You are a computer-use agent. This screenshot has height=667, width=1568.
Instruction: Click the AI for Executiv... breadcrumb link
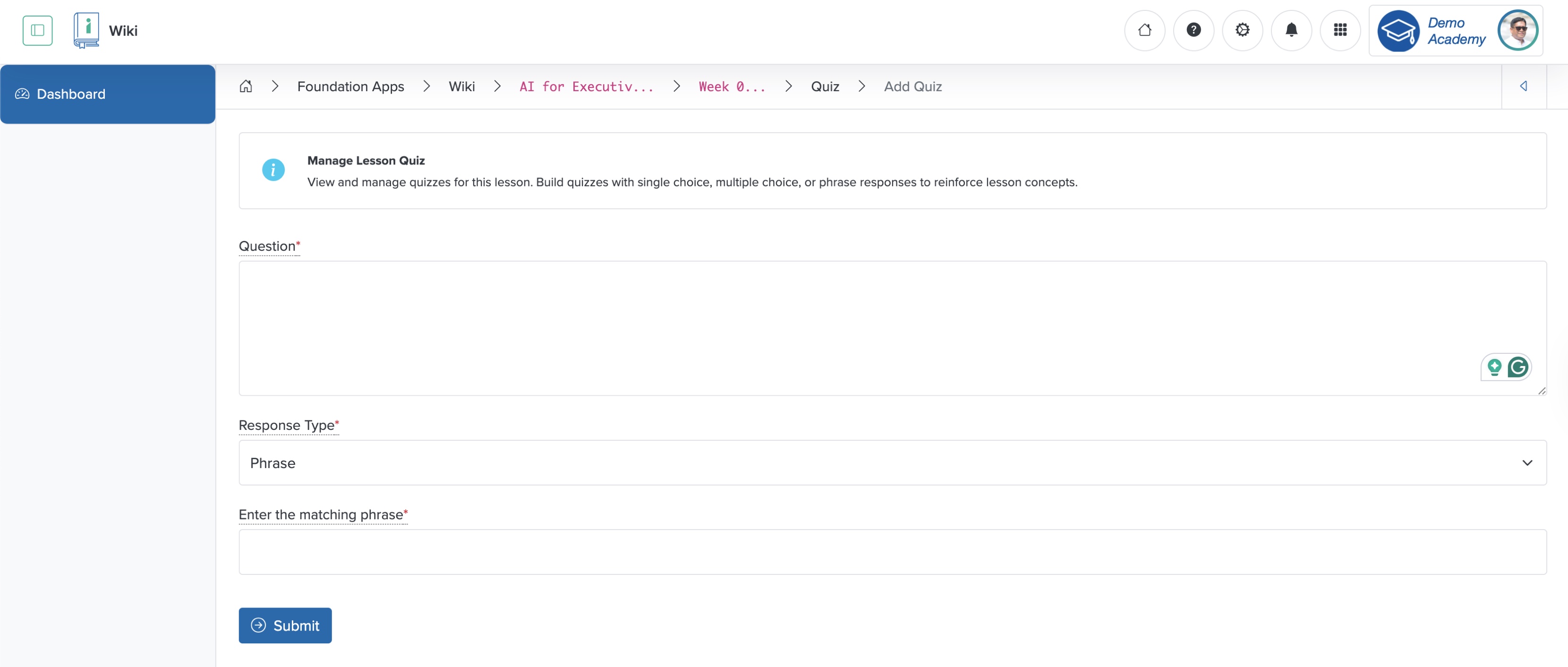point(586,86)
